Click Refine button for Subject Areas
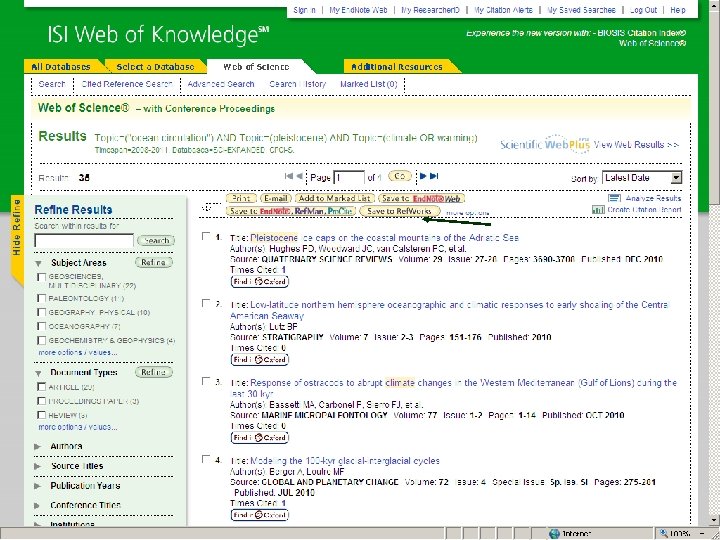Screen dimensions: 720x540 click(154, 263)
